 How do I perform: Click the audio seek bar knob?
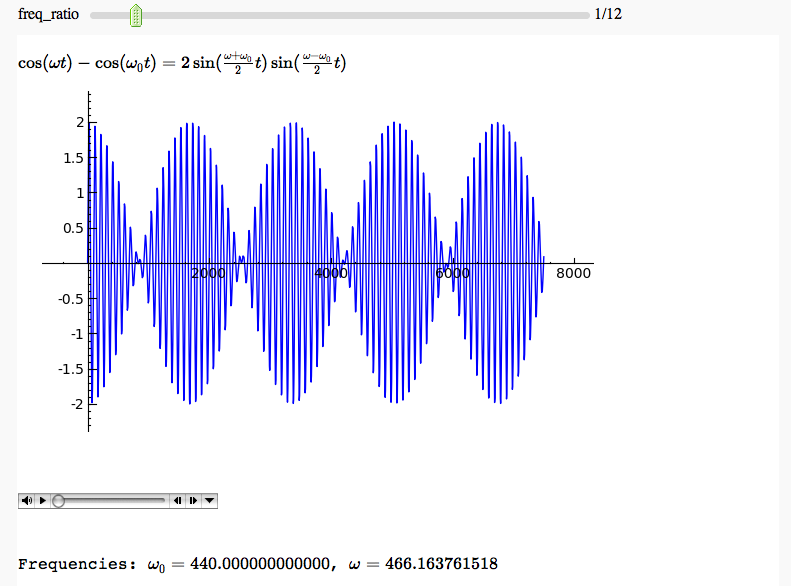click(59, 500)
